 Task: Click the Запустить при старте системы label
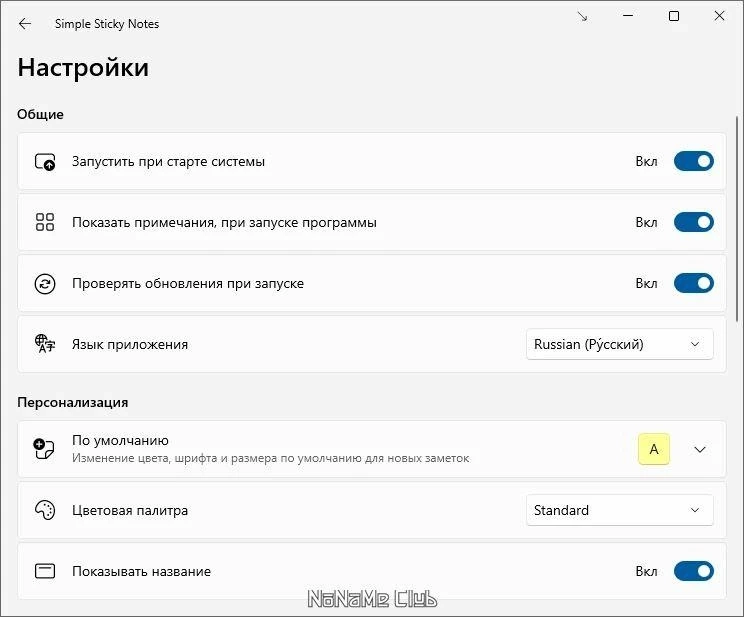(168, 161)
